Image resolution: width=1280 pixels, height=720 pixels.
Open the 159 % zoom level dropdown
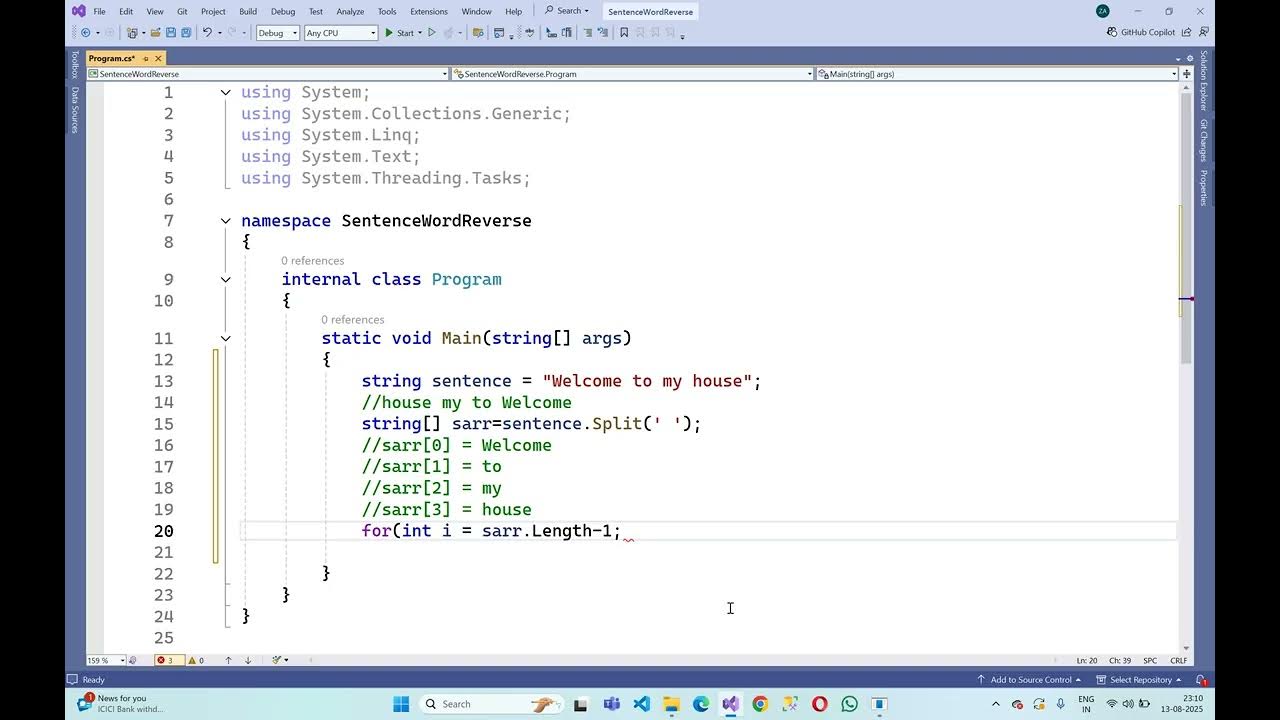pos(106,660)
